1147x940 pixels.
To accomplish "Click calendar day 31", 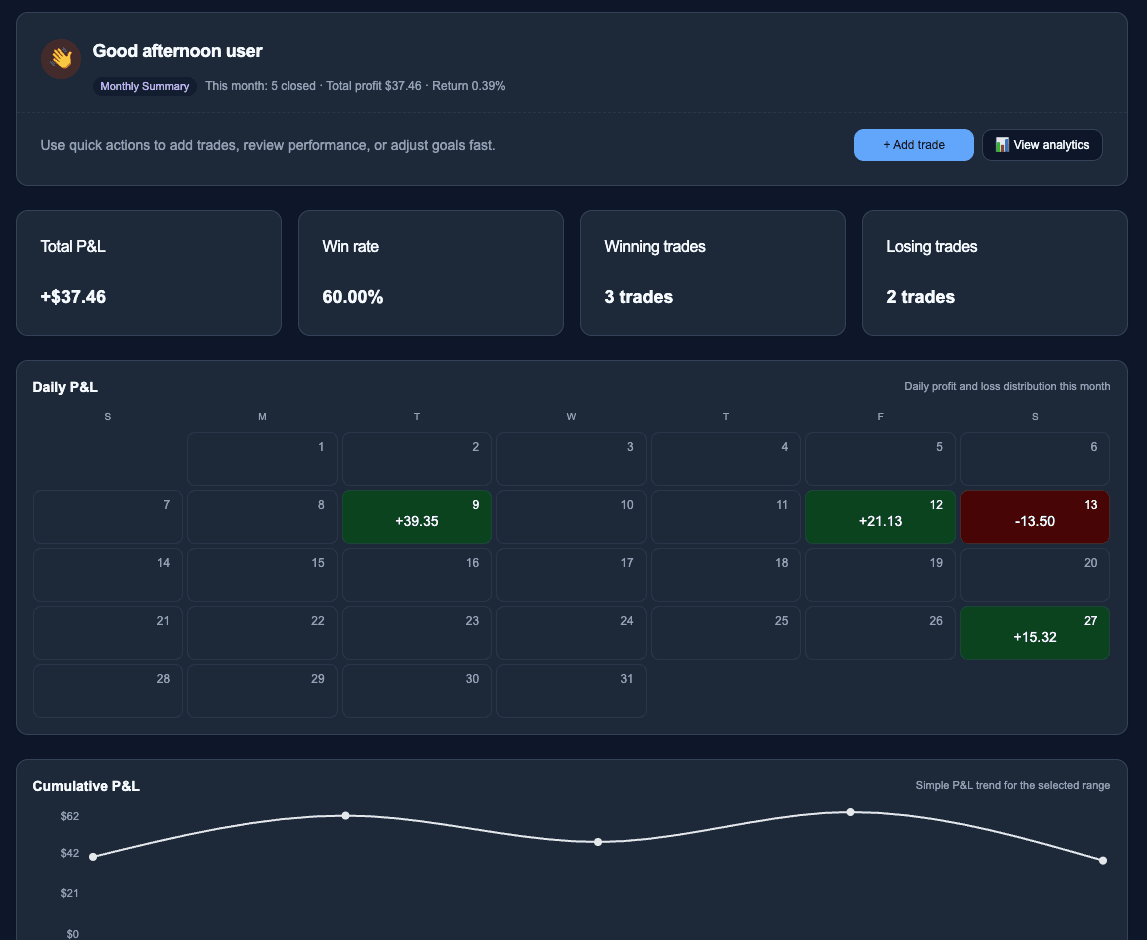I will (x=571, y=690).
